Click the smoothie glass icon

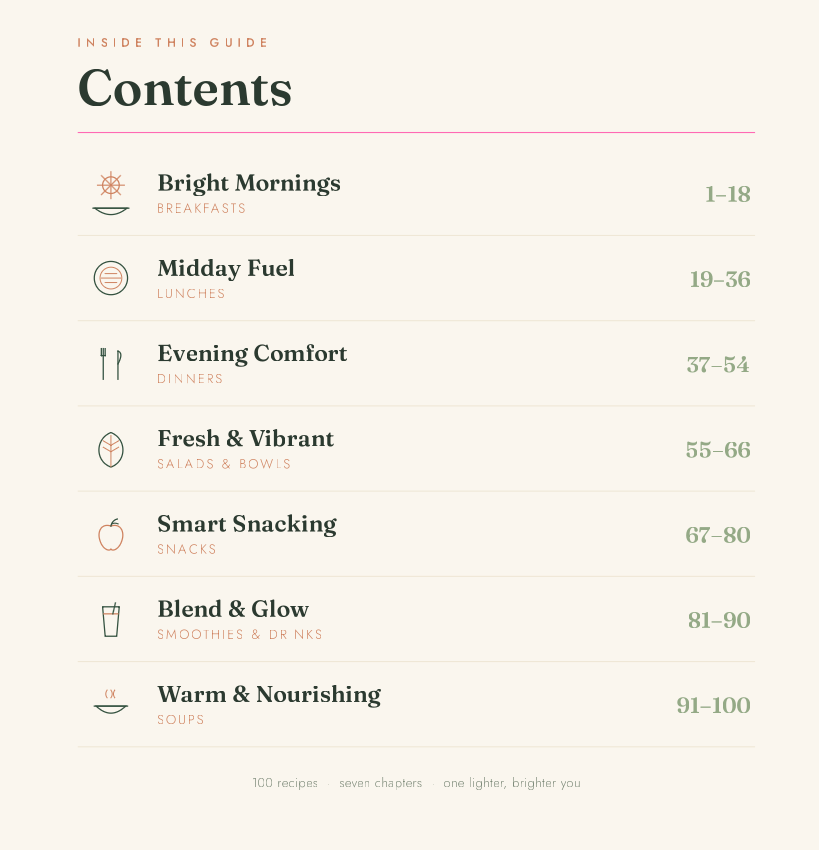point(111,620)
